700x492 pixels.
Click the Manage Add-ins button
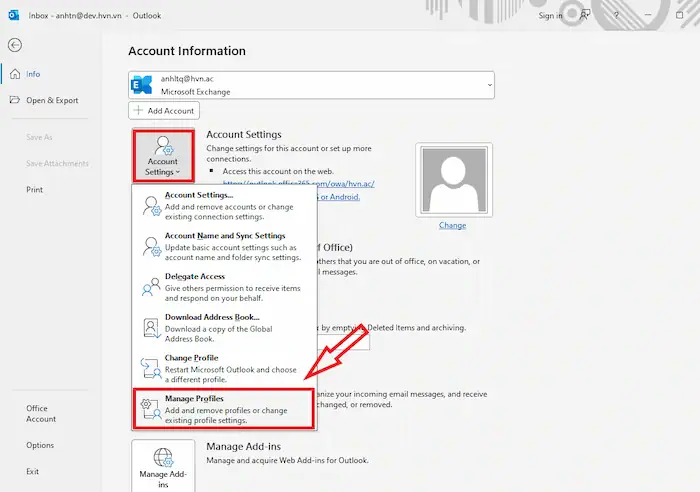[163, 466]
